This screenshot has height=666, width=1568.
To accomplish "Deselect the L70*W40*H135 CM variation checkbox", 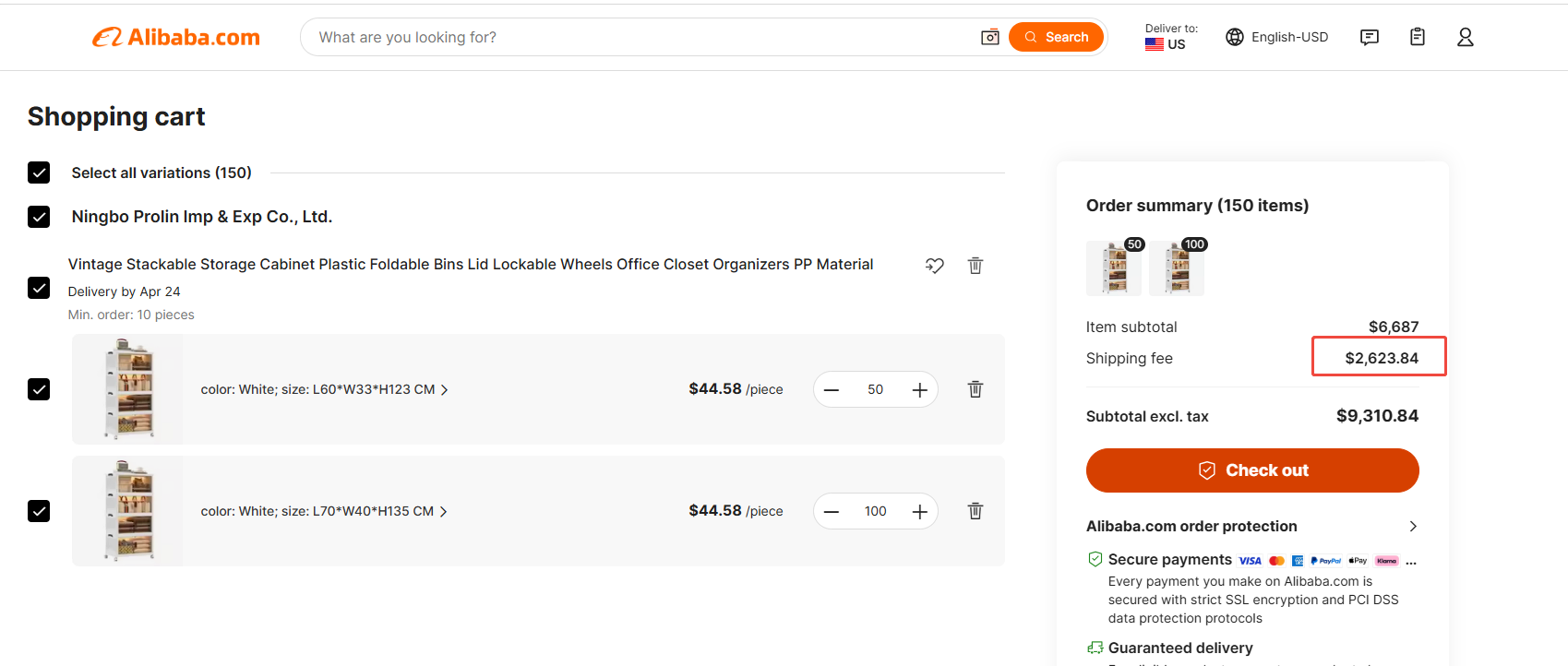I will 39,511.
